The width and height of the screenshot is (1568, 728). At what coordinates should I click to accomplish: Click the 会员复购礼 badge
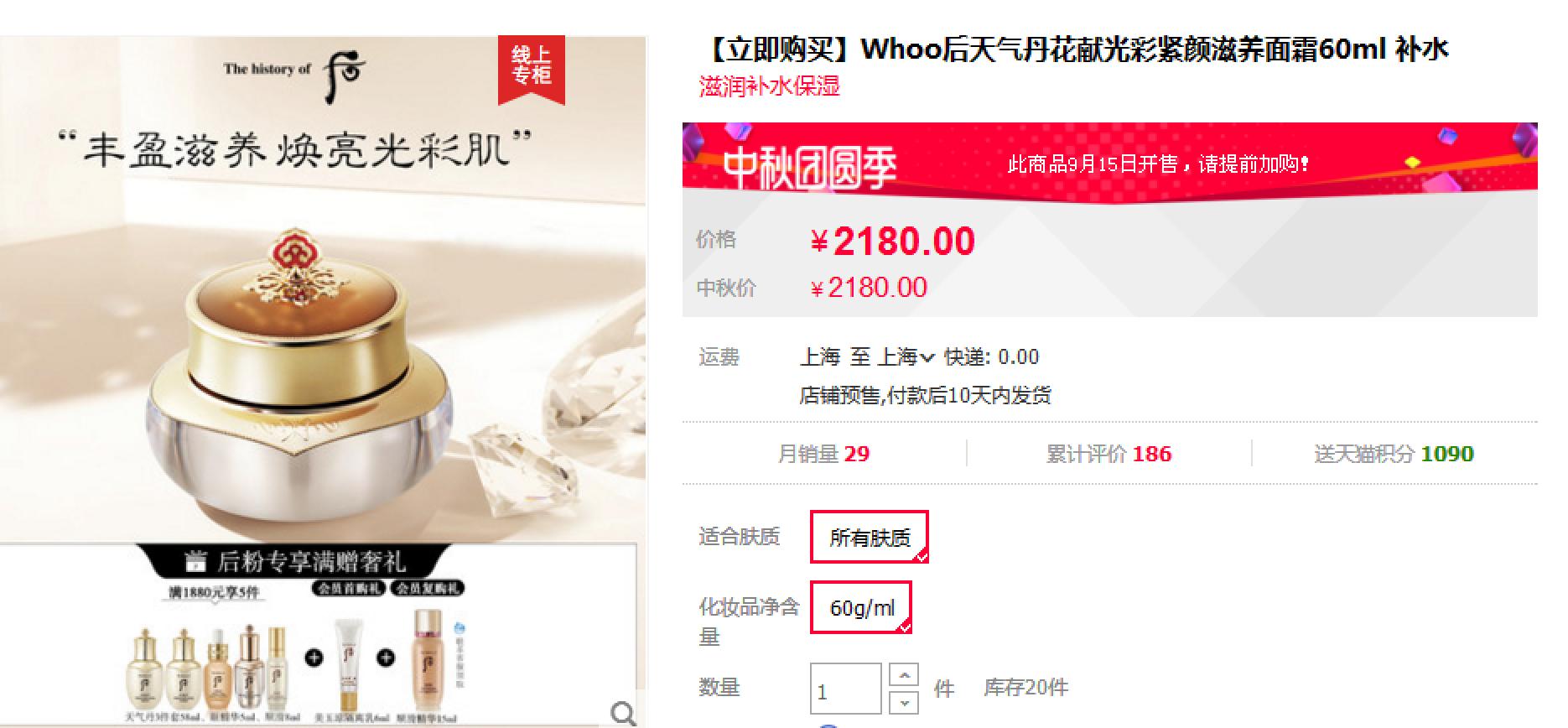427,588
